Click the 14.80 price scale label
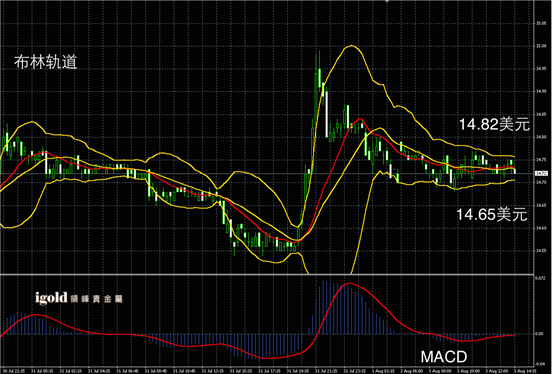The width and height of the screenshot is (552, 374). coord(541,137)
